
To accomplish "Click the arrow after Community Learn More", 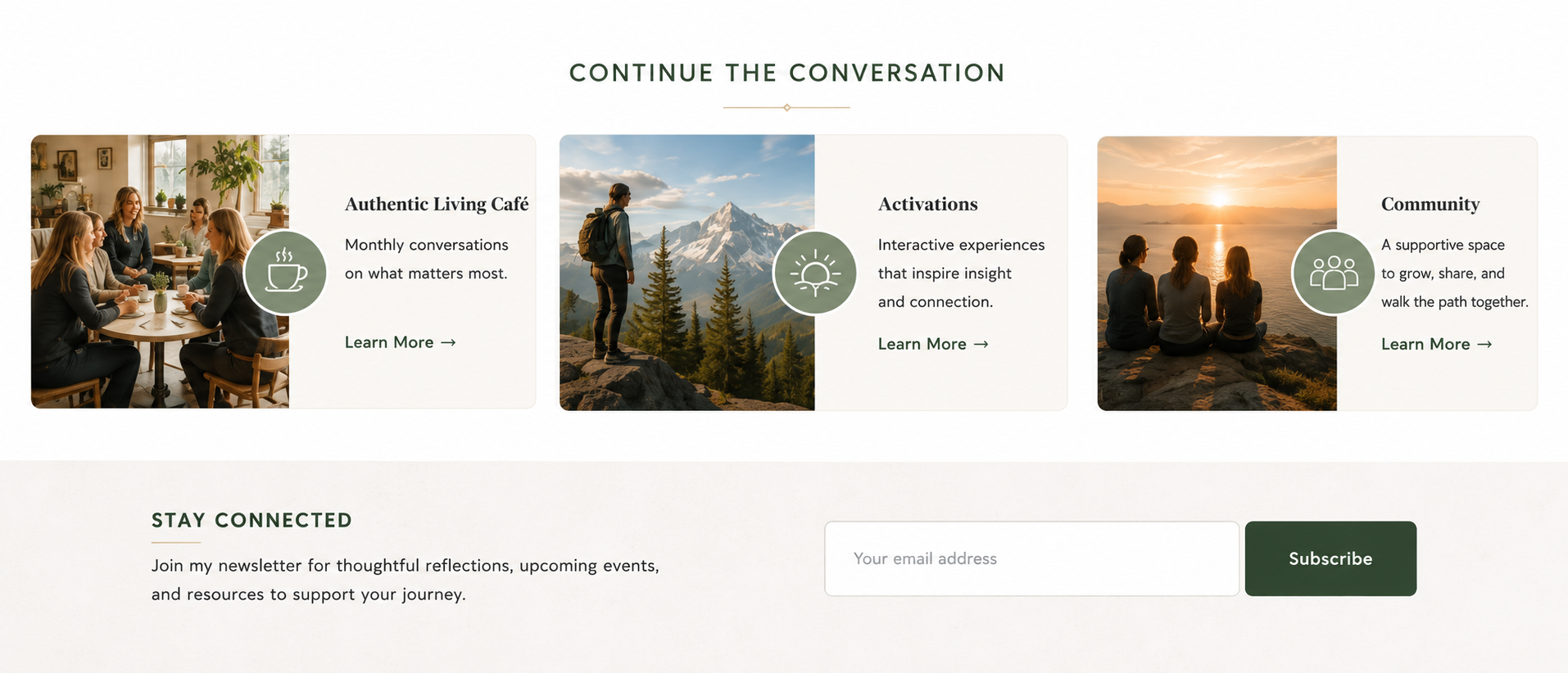I will (x=1484, y=345).
